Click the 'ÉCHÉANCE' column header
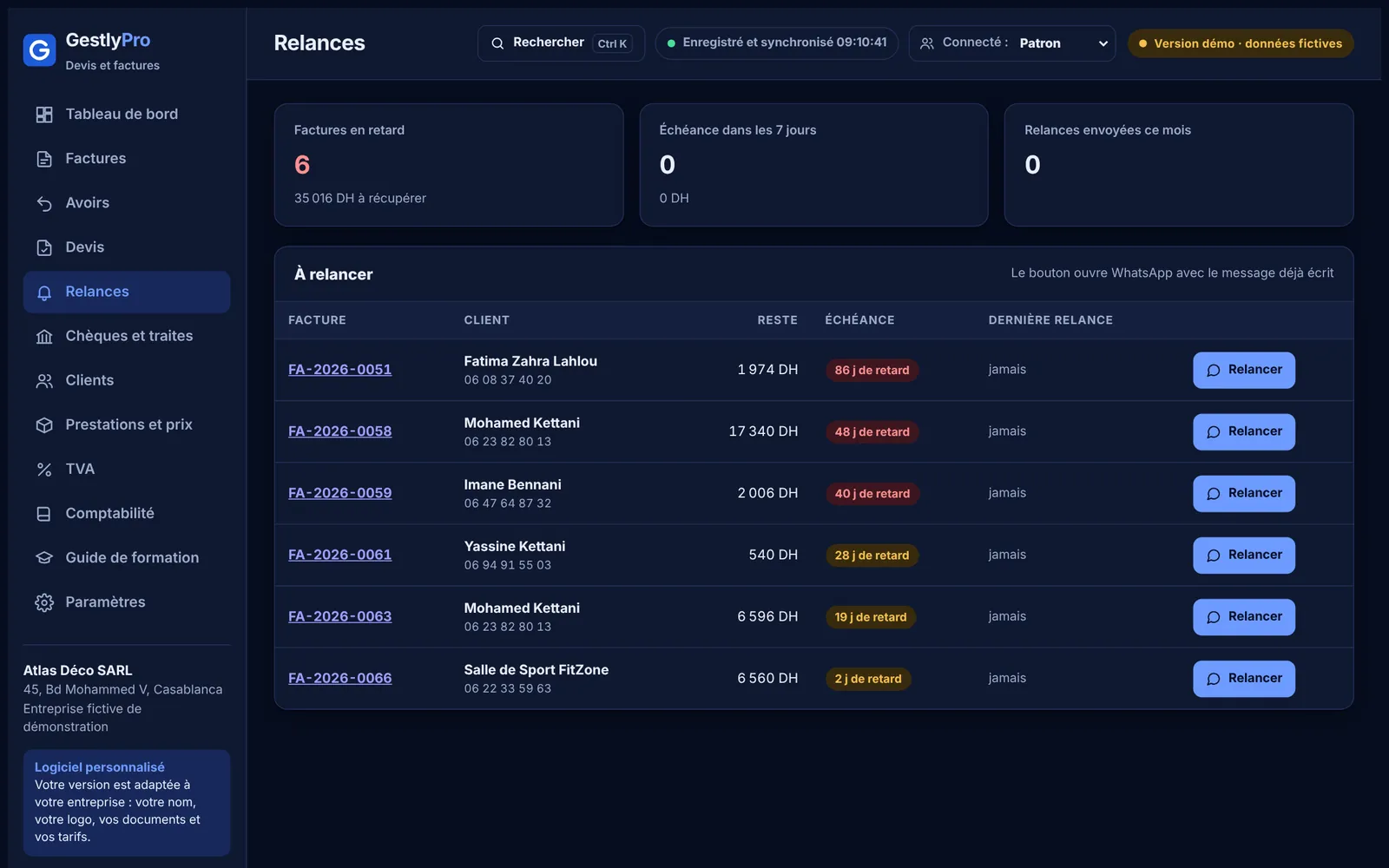Viewport: 1389px width, 868px height. pos(859,320)
